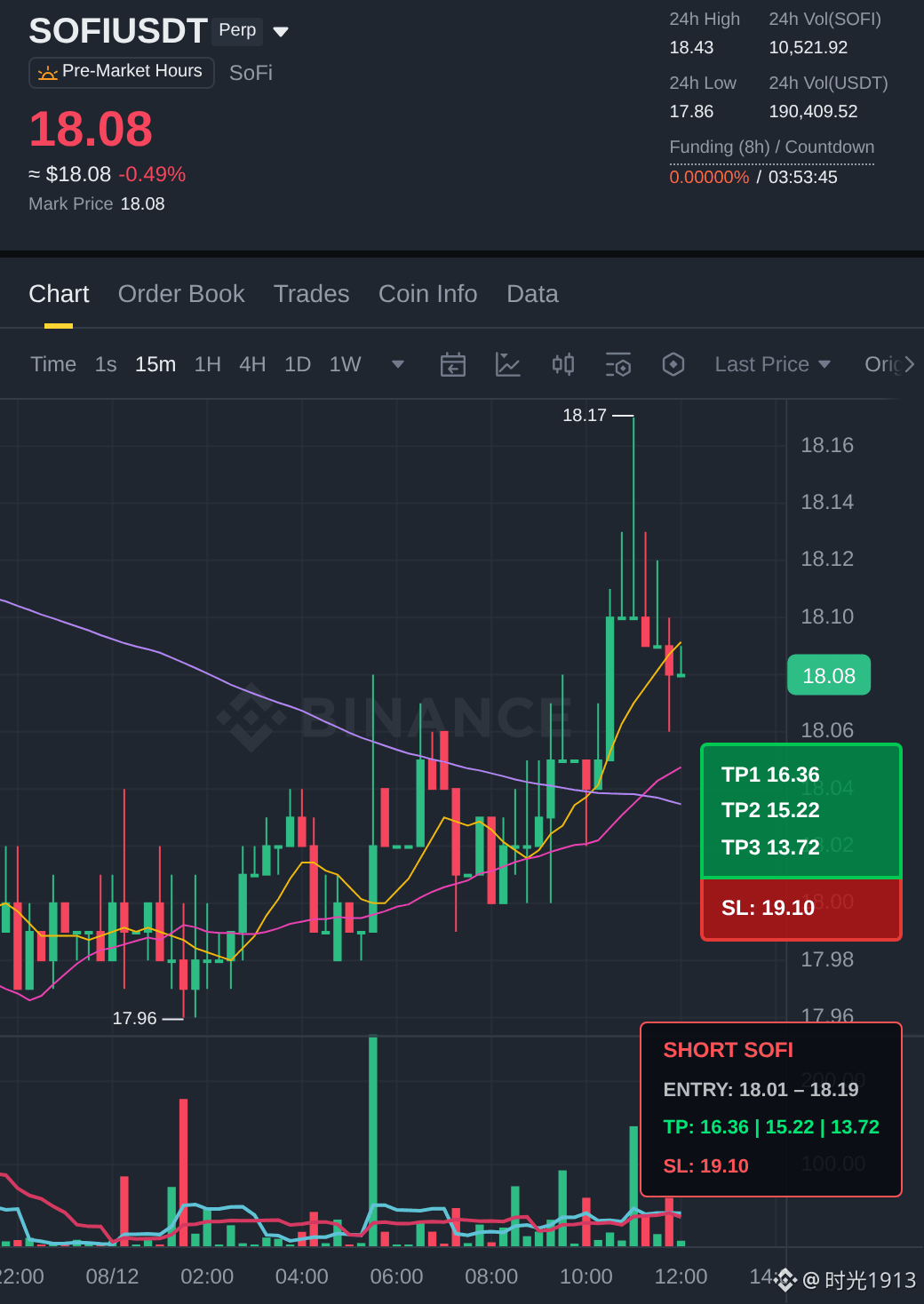
Task: Open the SOFIUSDT pair selector arrow
Action: click(281, 32)
